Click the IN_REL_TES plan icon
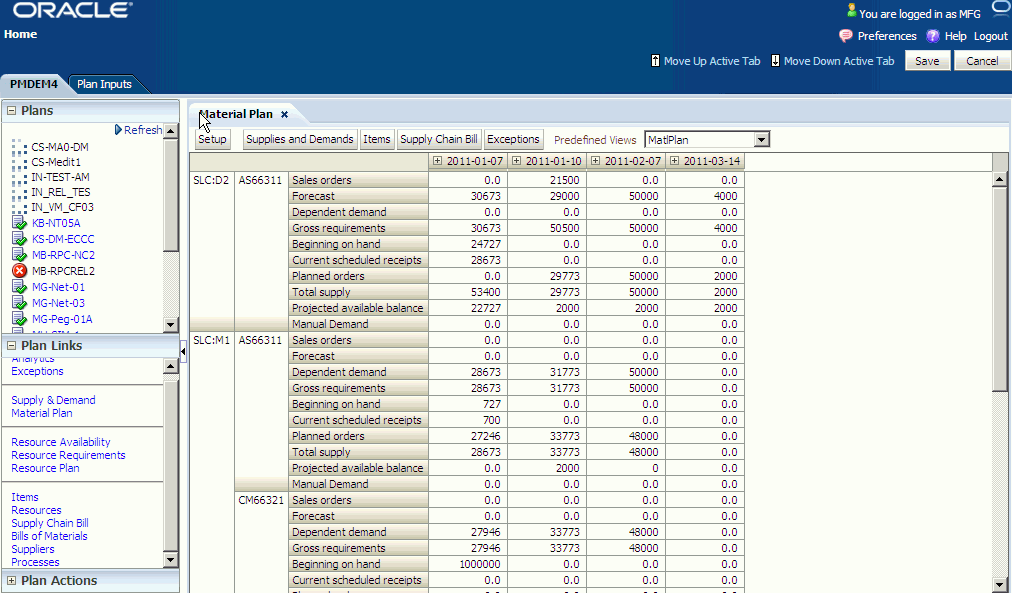Screen dimensions: 1012x593 pos(19,192)
